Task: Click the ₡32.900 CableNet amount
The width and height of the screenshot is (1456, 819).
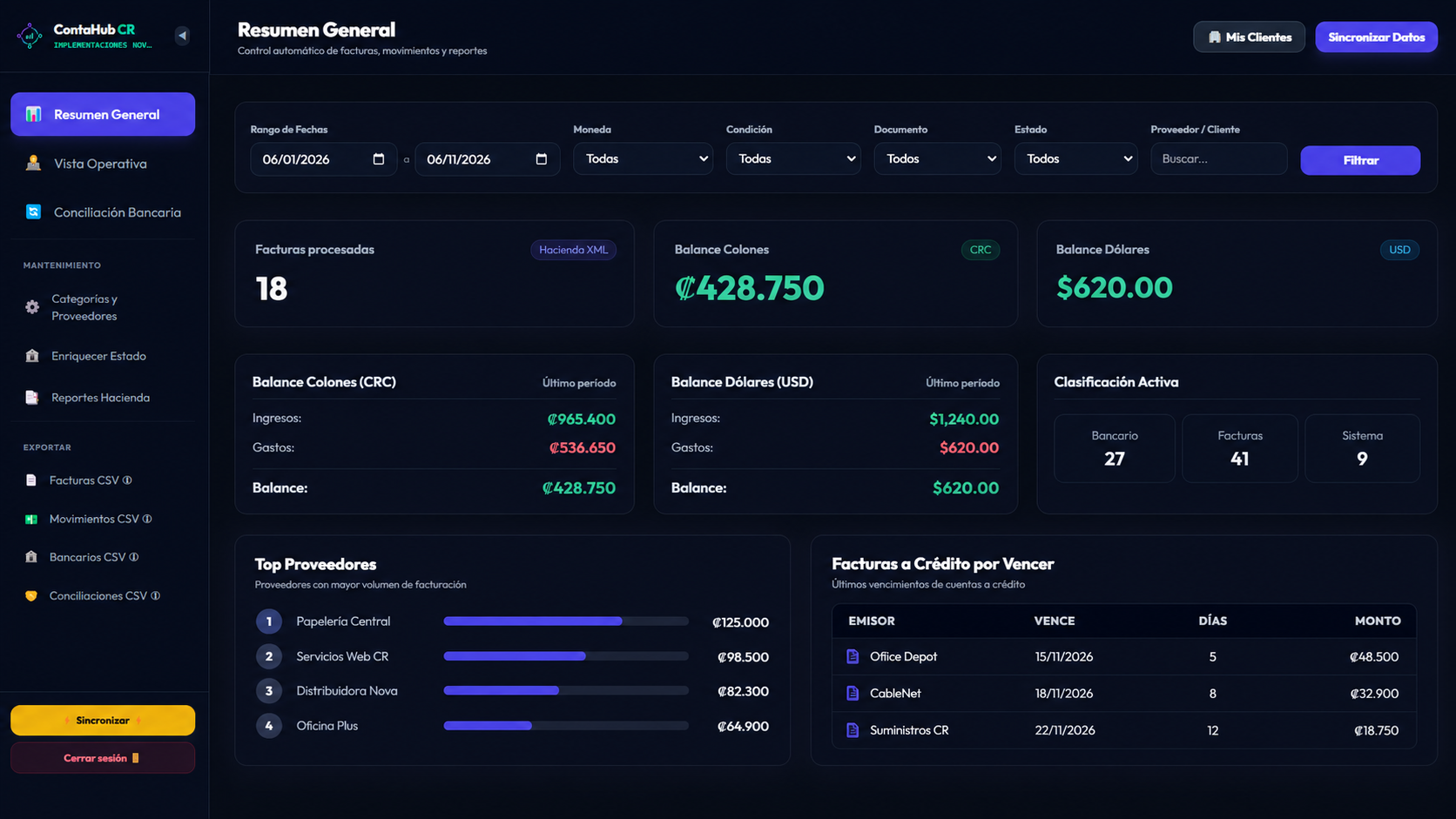Action: 1374,694
